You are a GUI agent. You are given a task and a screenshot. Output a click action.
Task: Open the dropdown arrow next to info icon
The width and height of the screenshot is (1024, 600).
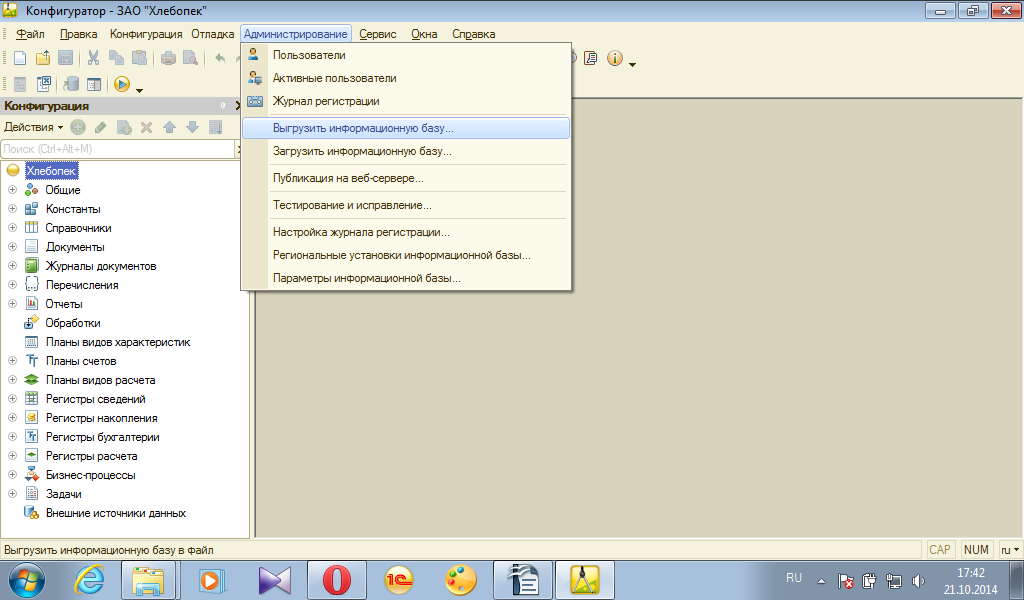632,63
